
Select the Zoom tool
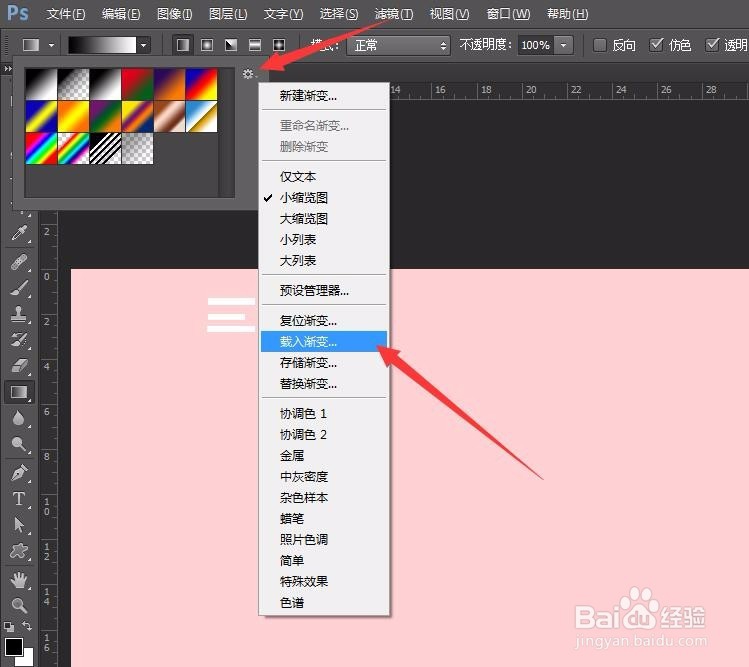click(19, 605)
